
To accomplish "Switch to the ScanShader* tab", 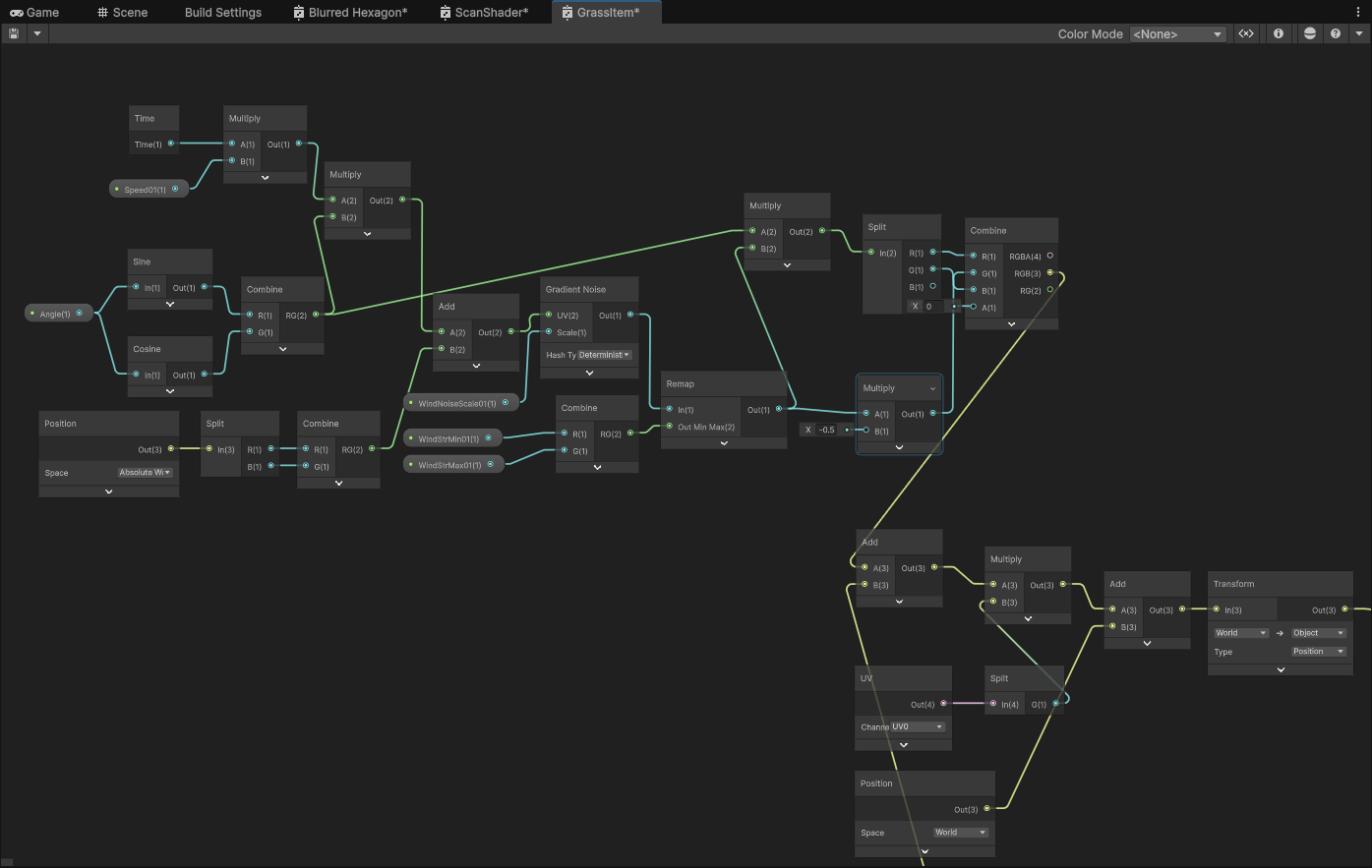I will [483, 12].
